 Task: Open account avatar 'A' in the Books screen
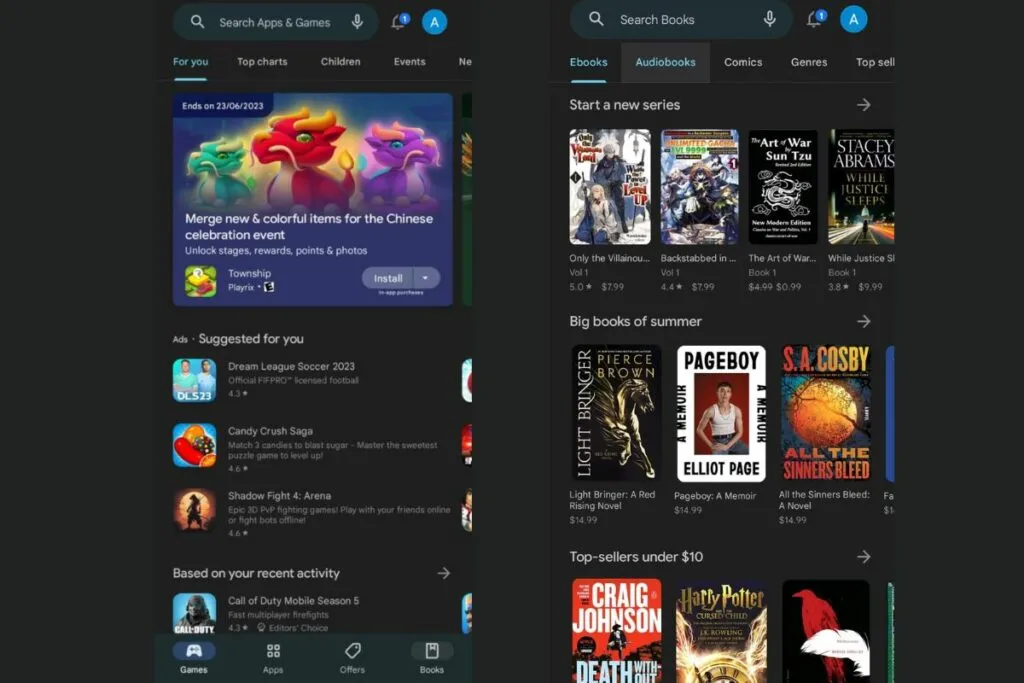[x=853, y=19]
